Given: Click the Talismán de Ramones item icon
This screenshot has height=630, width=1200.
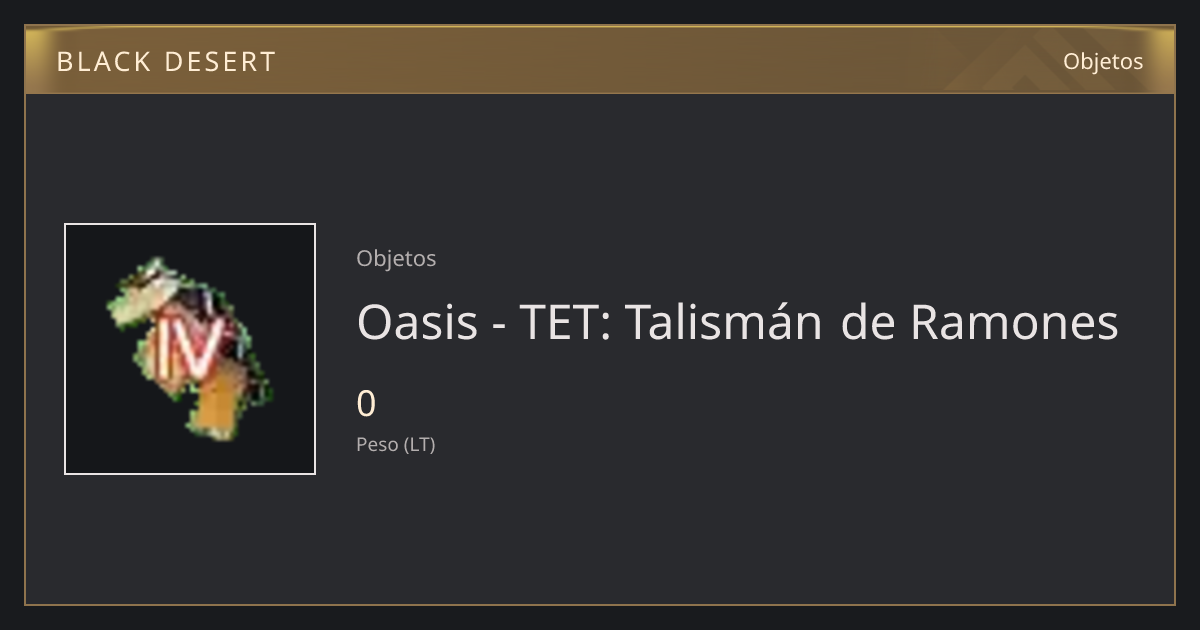Looking at the screenshot, I should pos(190,349).
